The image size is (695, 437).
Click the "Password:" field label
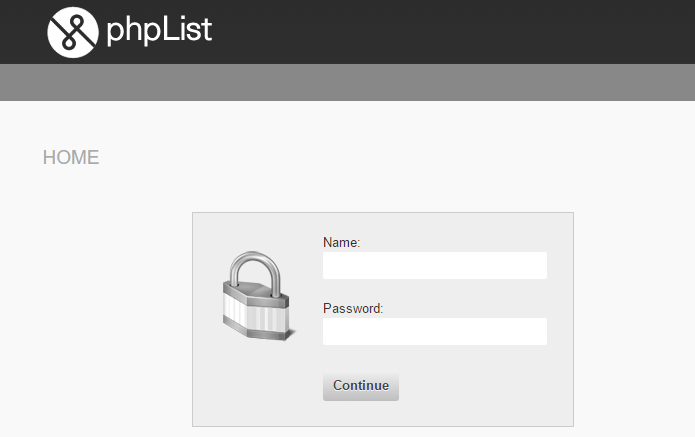coord(353,308)
